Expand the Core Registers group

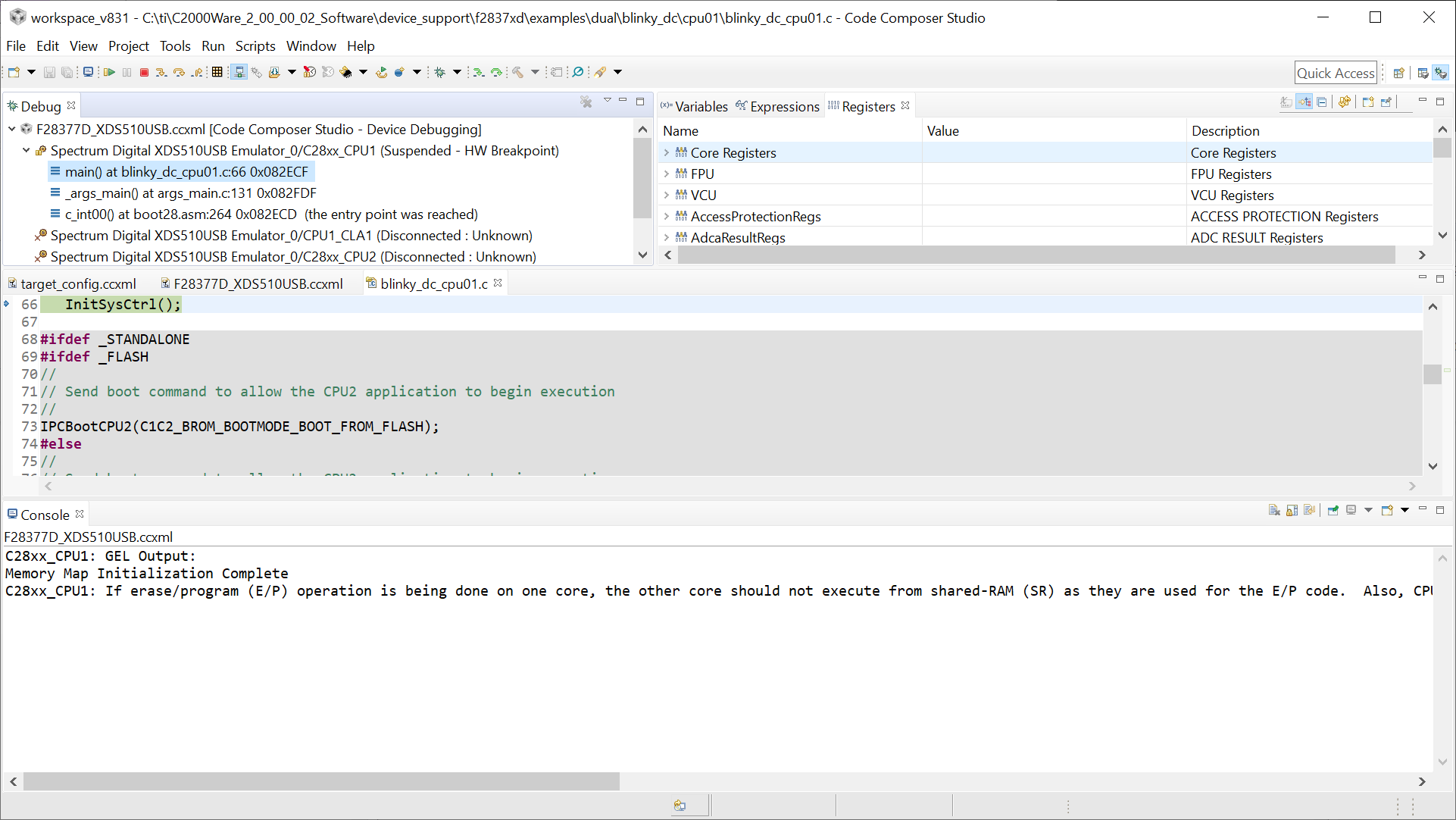667,152
